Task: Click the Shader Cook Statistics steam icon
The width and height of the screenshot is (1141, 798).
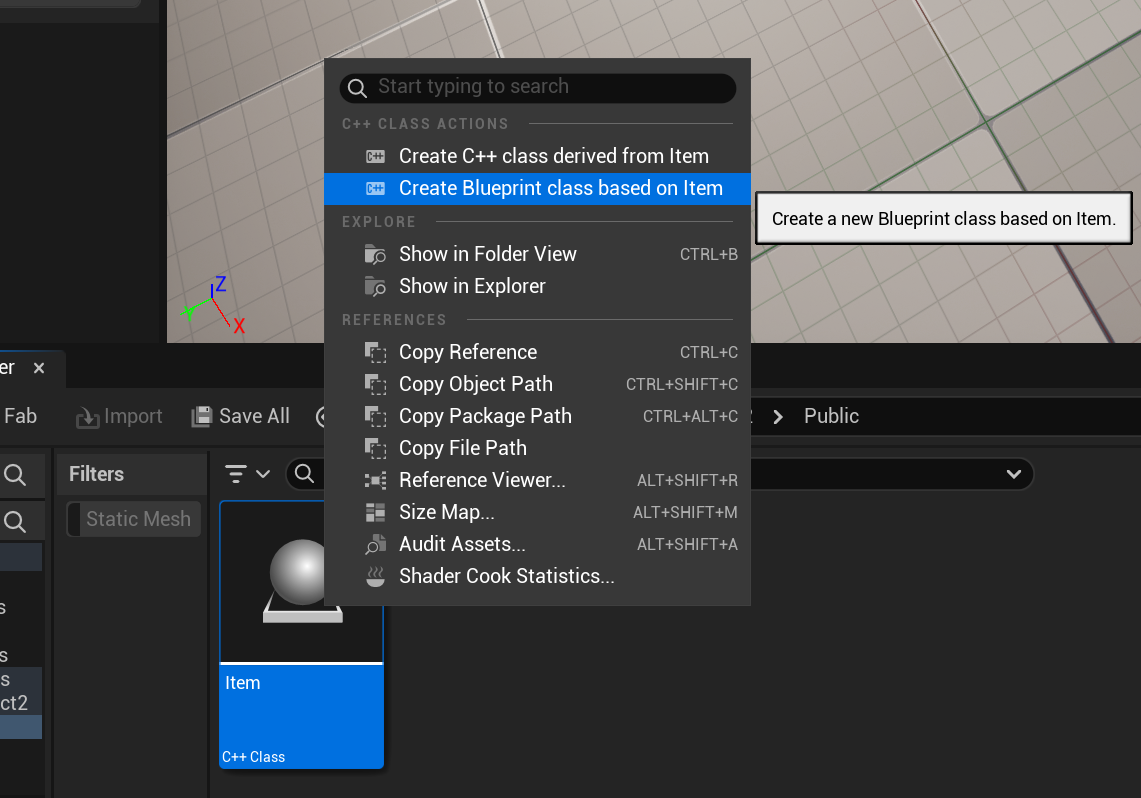Action: pyautogui.click(x=375, y=576)
